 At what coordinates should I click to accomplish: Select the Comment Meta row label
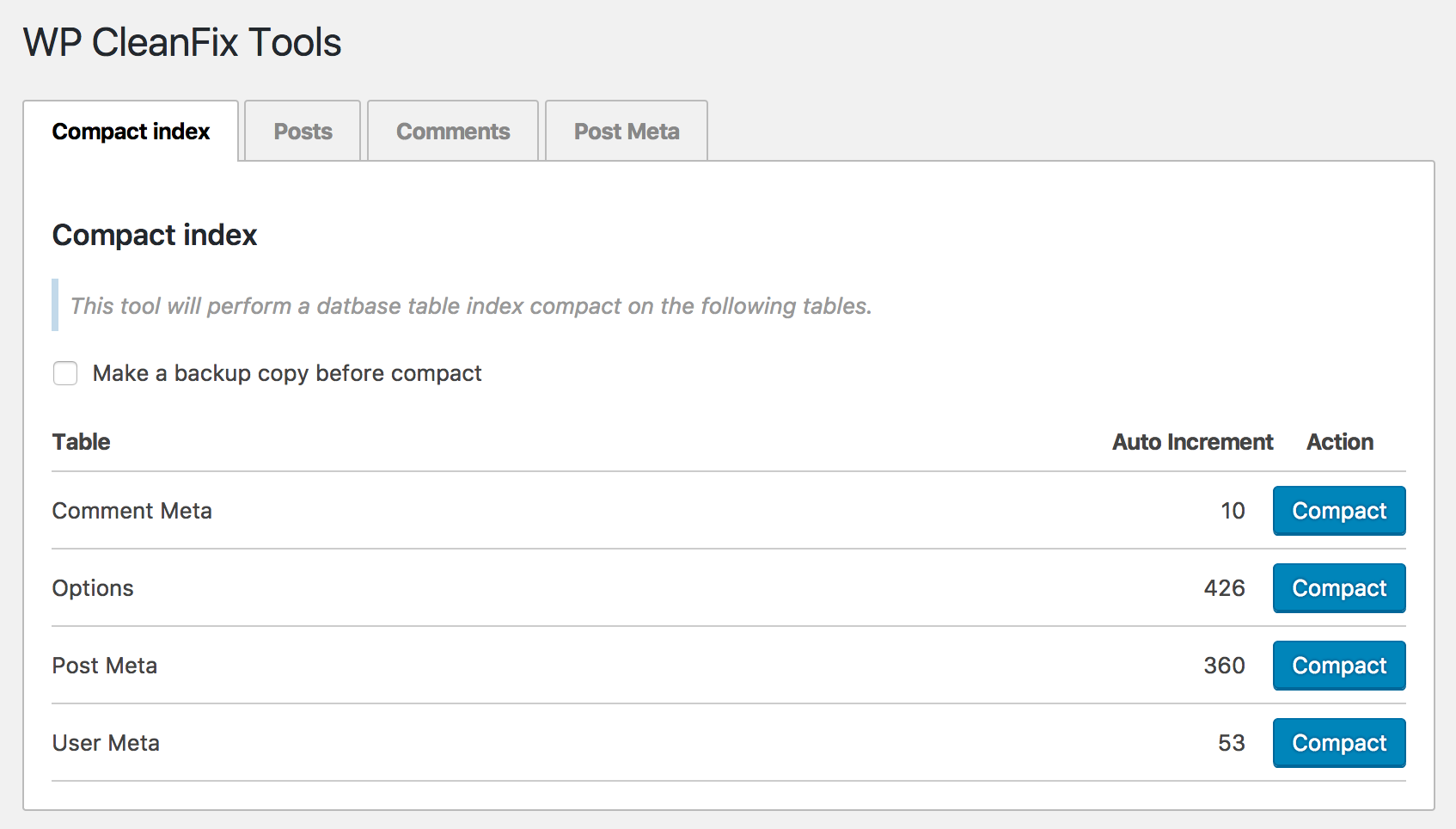coord(132,511)
